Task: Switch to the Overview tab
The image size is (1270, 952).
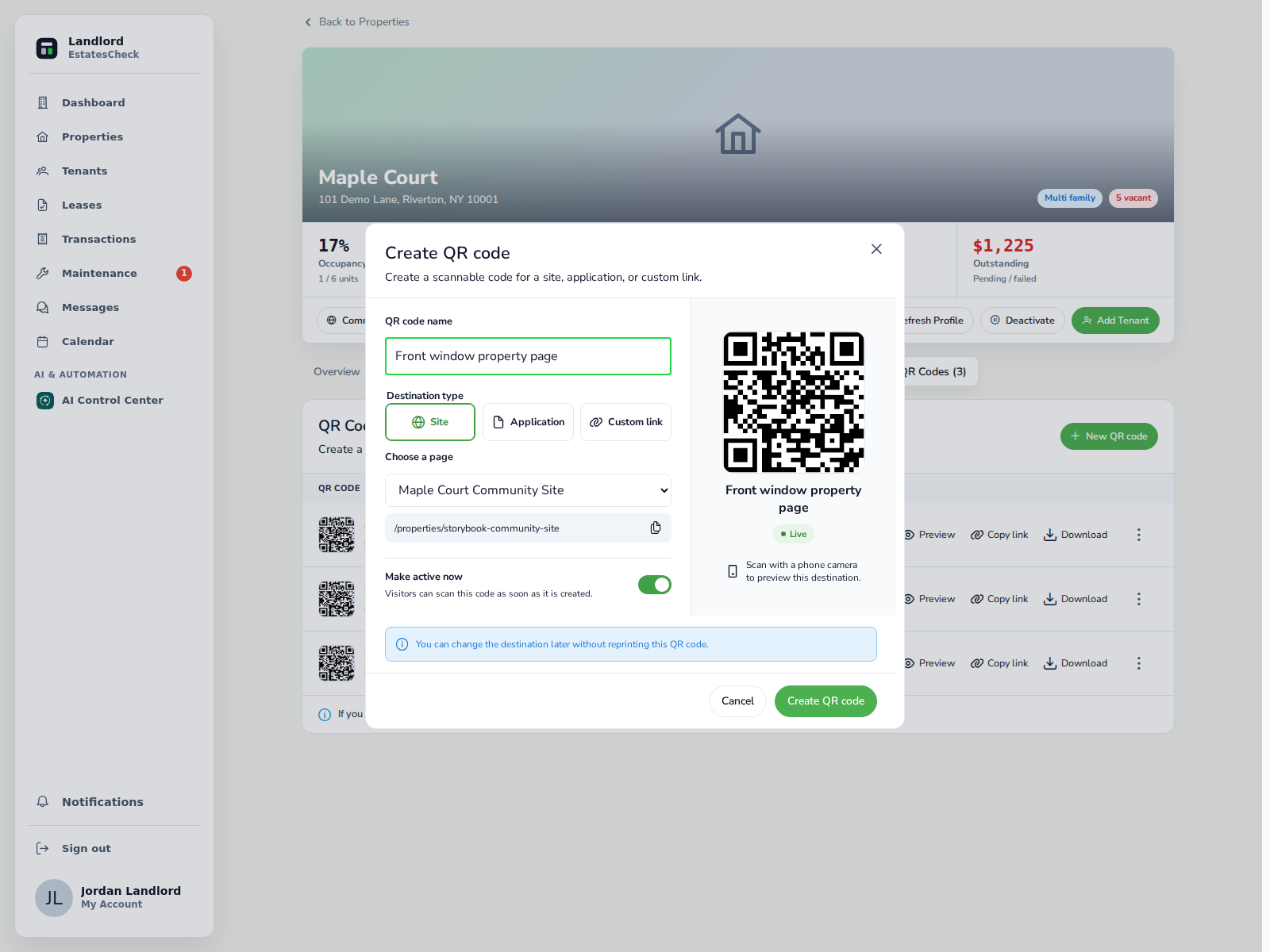Action: (337, 371)
